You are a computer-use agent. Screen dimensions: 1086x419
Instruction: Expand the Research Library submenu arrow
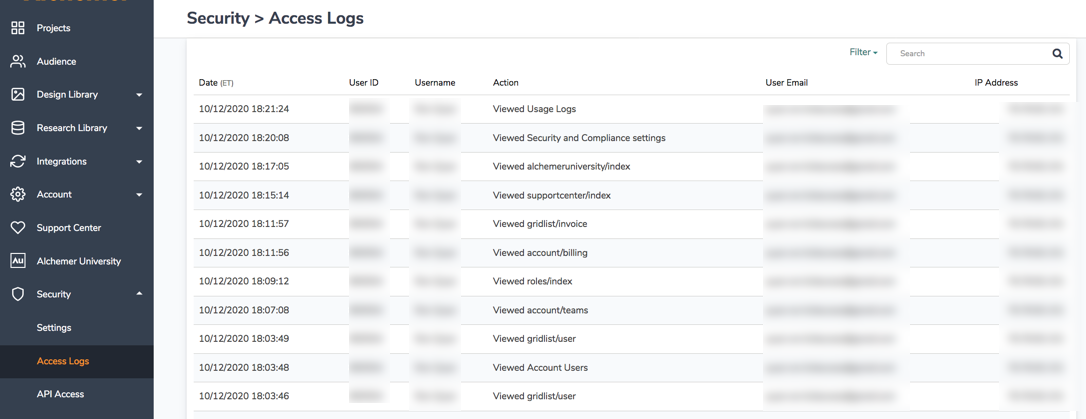tap(139, 128)
